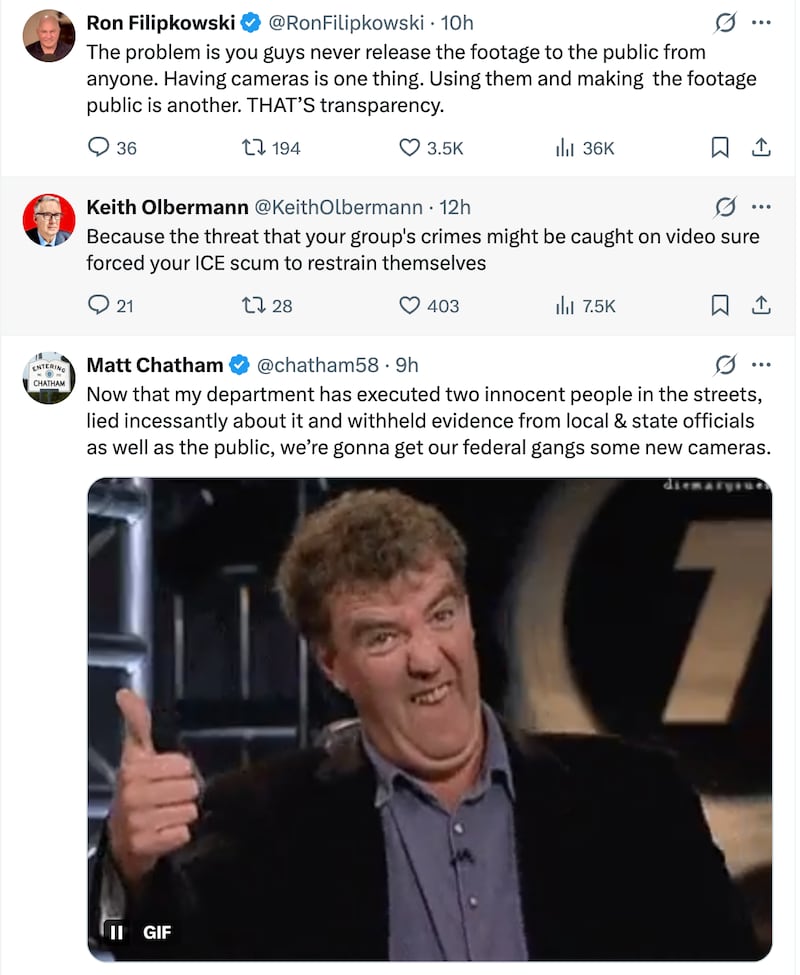Like Keith Olbermann's tweet
The width and height of the screenshot is (800, 975).
409,305
